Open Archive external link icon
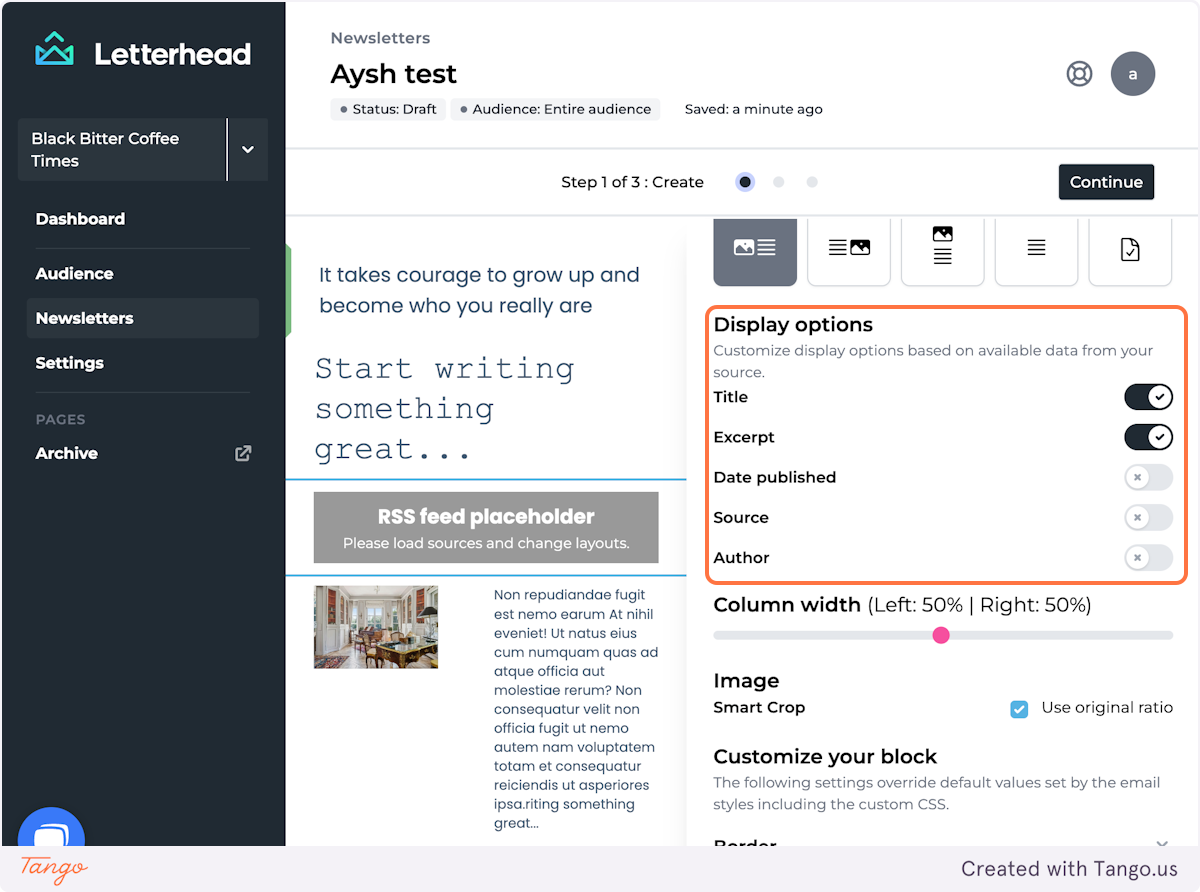This screenshot has width=1200, height=892. 243,453
